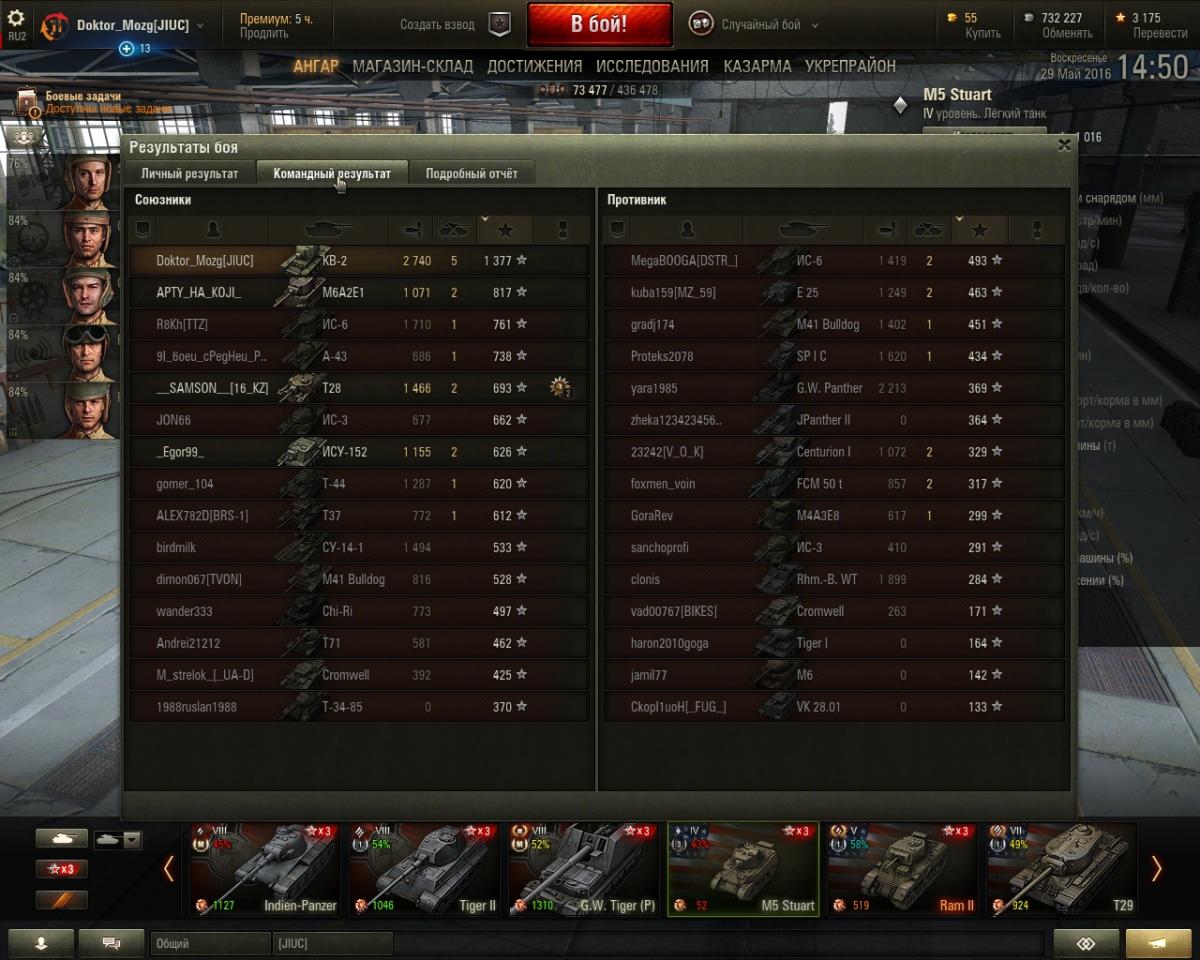Select the [JIUC] chat channel tab

click(332, 943)
